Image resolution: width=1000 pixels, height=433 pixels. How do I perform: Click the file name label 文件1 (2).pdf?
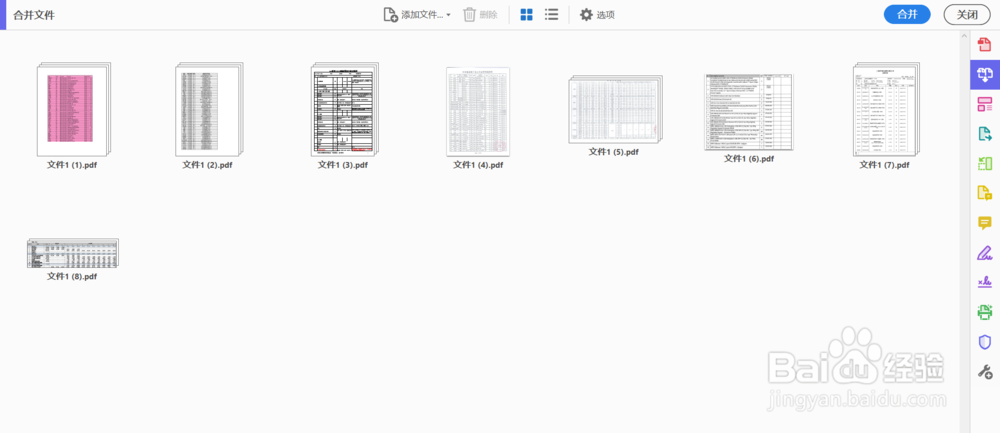(207, 165)
